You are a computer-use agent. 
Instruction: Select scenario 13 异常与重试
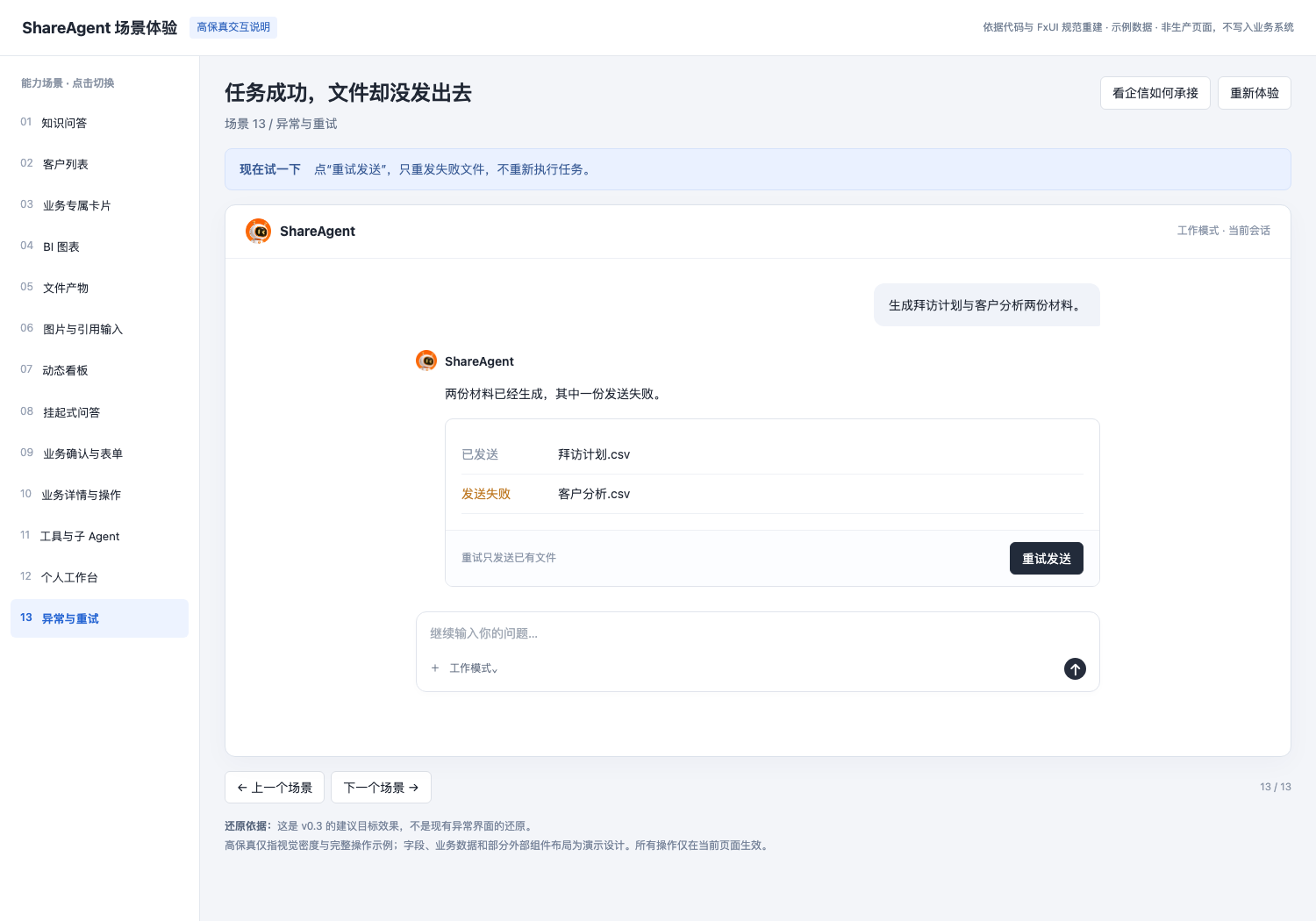click(x=99, y=618)
